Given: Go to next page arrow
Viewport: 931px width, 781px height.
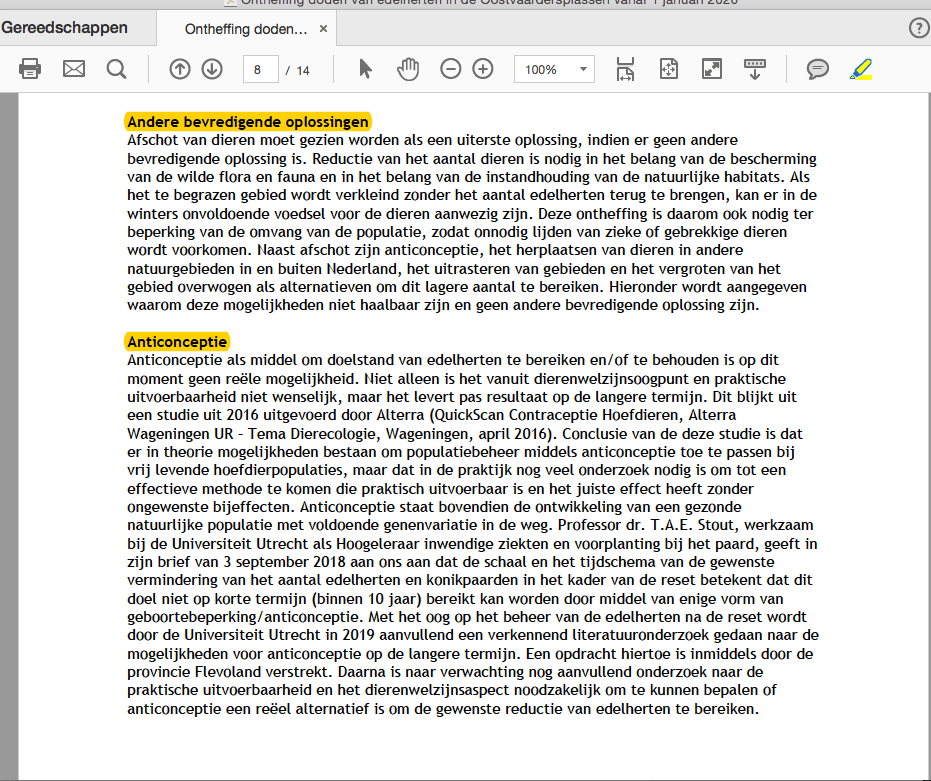Looking at the screenshot, I should point(212,69).
